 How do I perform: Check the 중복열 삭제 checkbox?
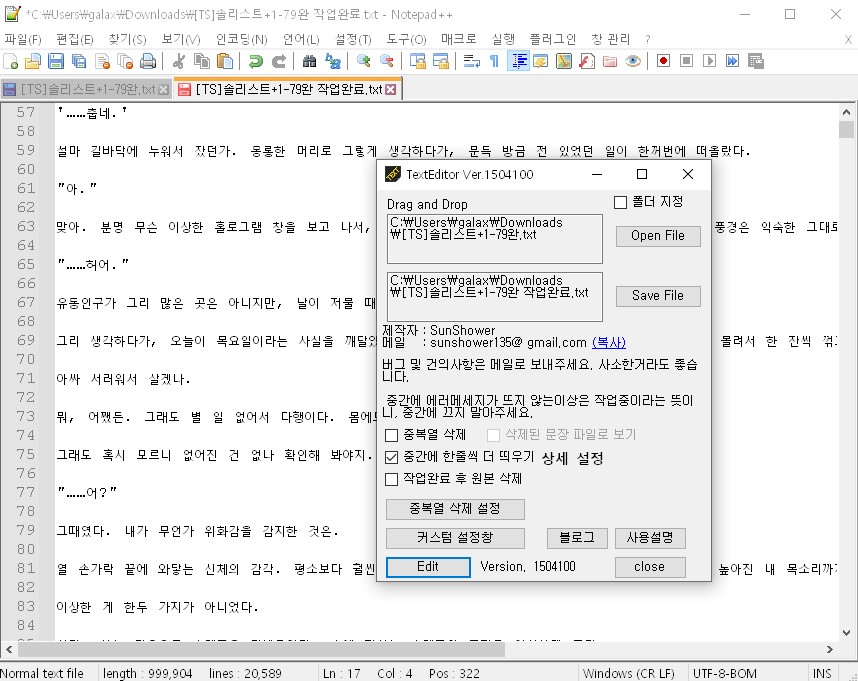click(391, 435)
